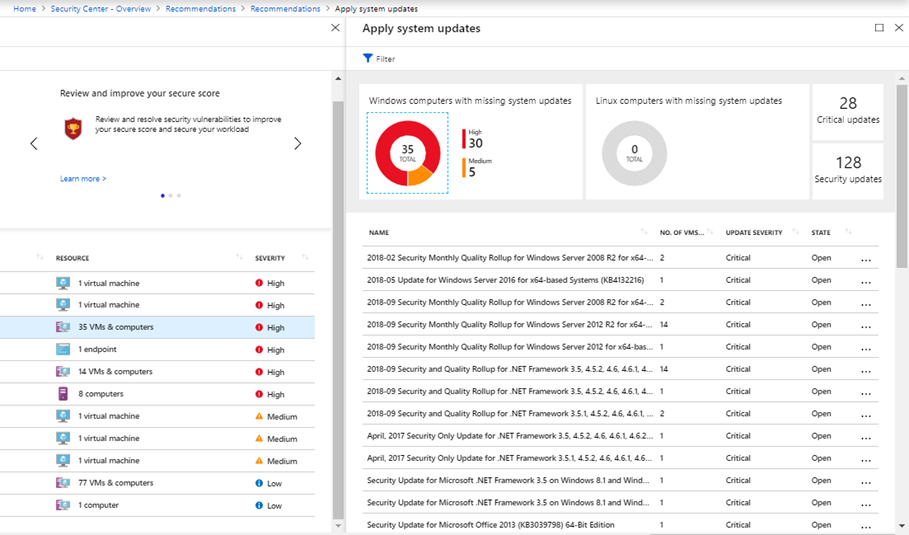Click the 14 VMs & computers resource icon
The width and height of the screenshot is (909, 535).
(63, 372)
